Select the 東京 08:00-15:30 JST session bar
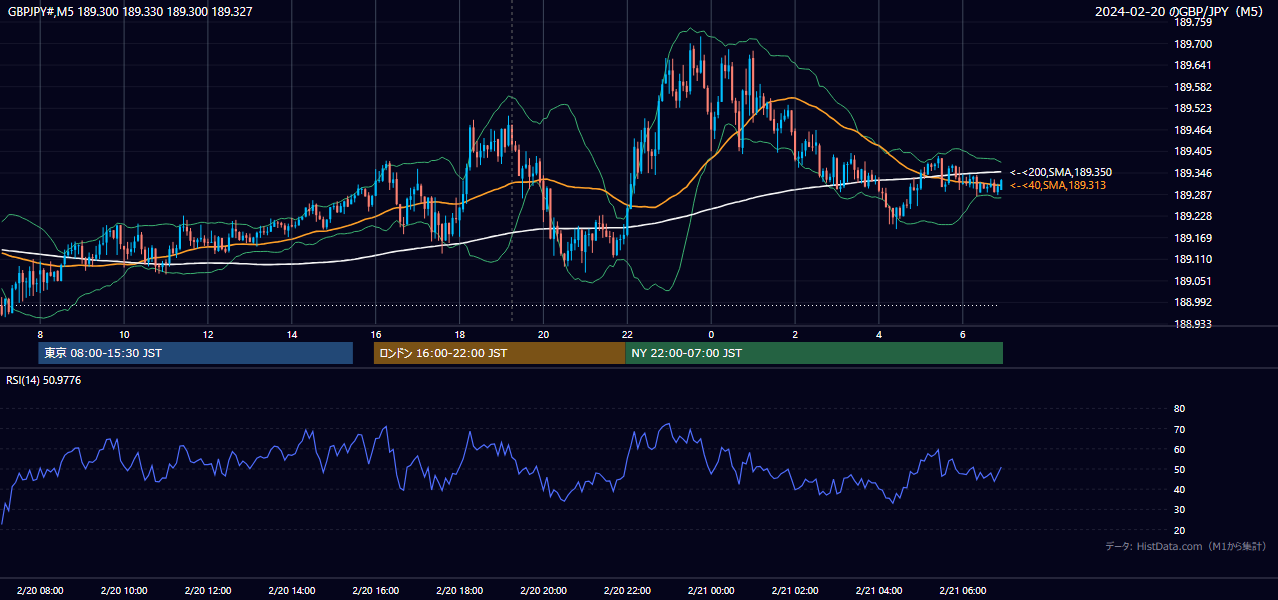Image resolution: width=1278 pixels, height=600 pixels. (x=195, y=353)
